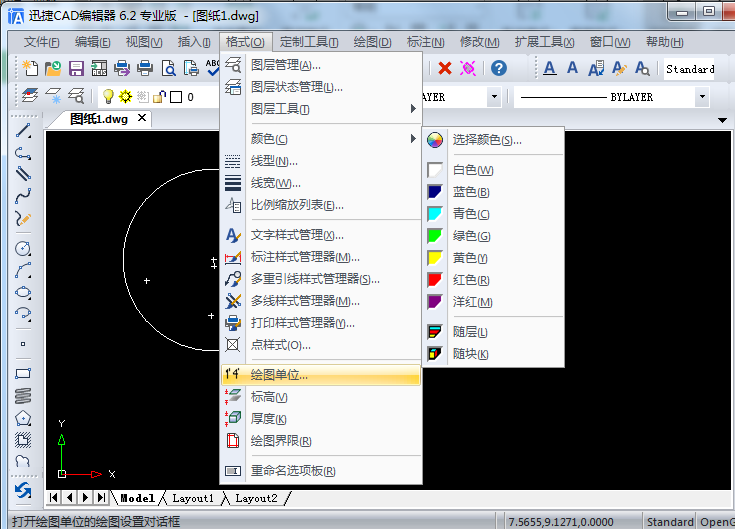The height and width of the screenshot is (529, 735).
Task: Choose 图层状态管理(L)... menu entry
Action: coord(321,87)
